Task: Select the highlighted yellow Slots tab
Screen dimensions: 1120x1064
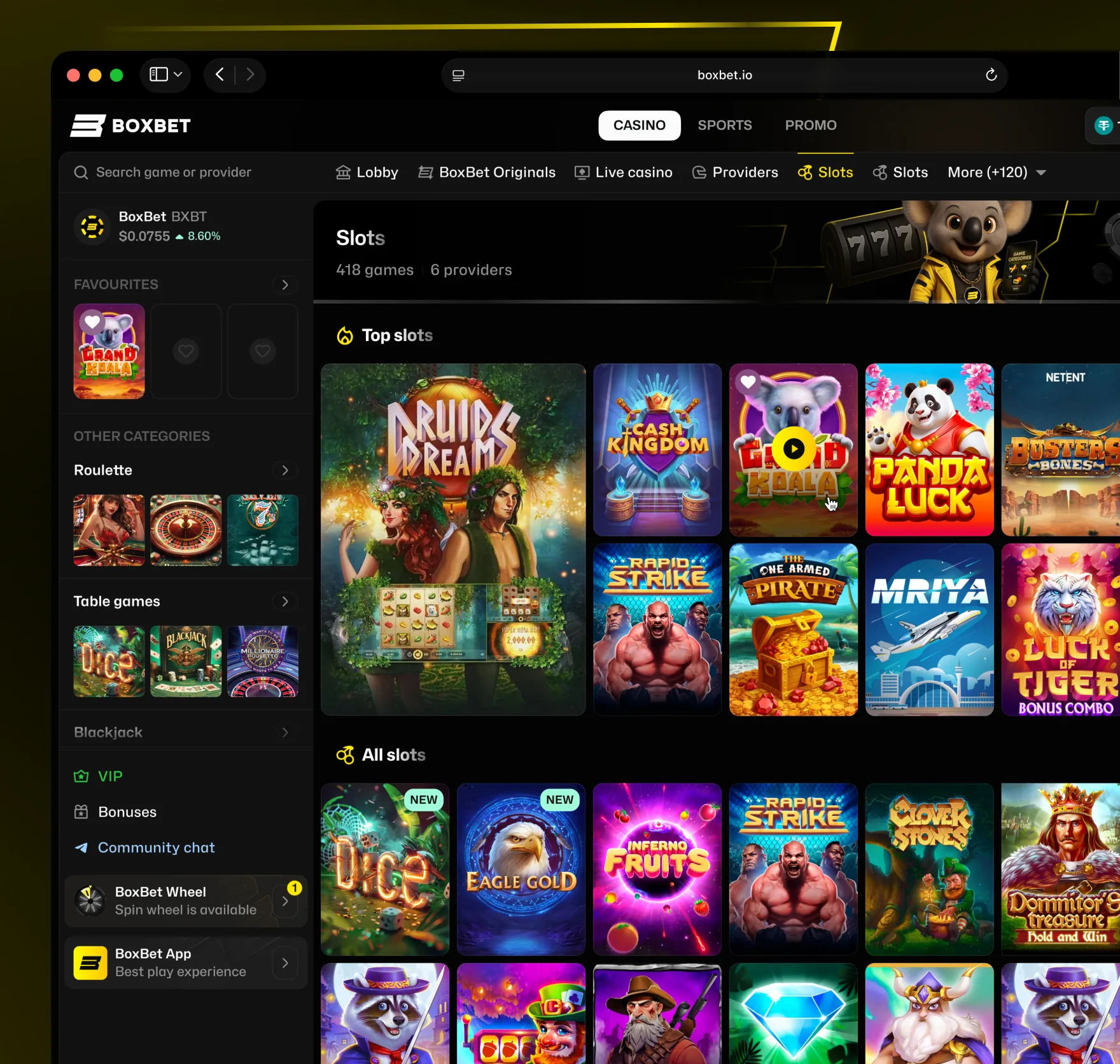Action: tap(825, 172)
